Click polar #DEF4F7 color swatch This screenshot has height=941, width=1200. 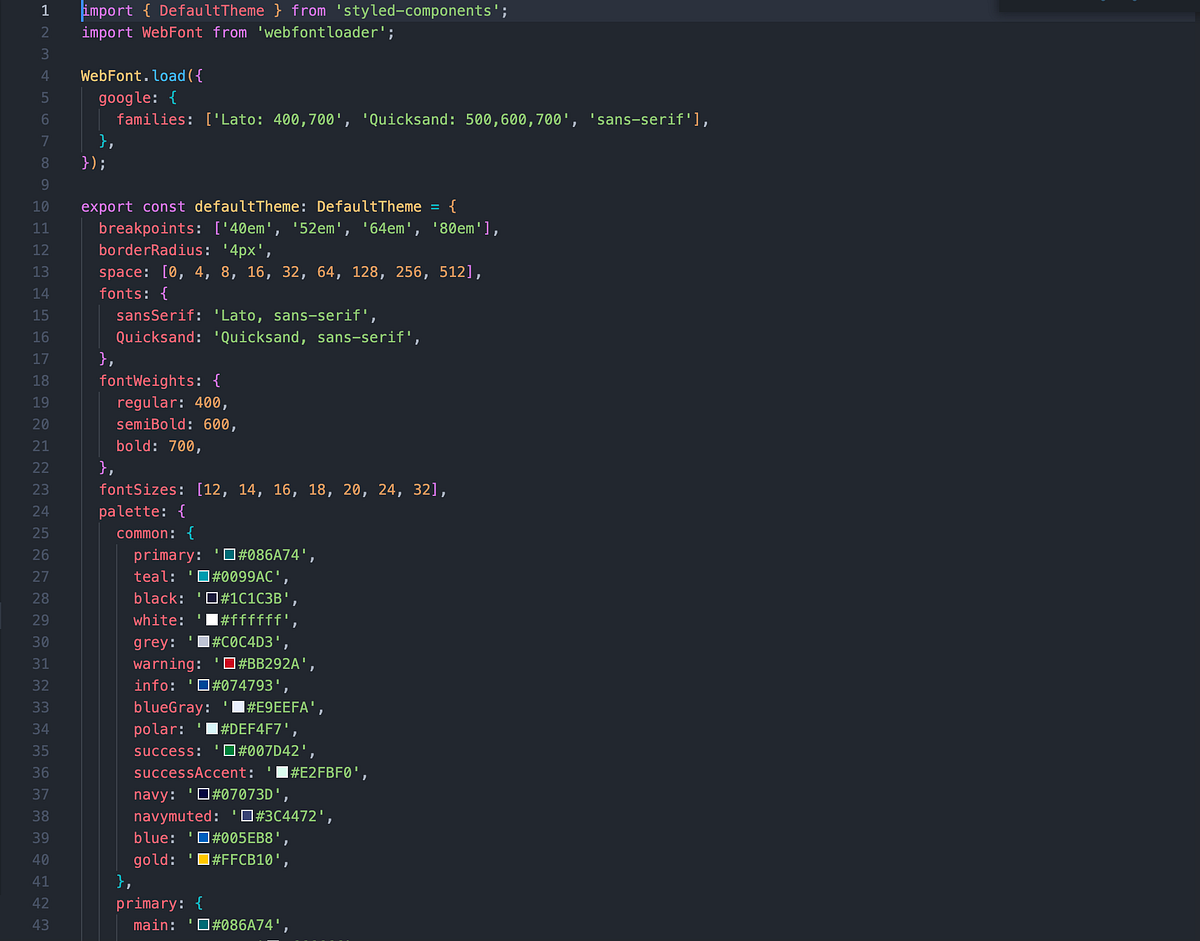(212, 729)
